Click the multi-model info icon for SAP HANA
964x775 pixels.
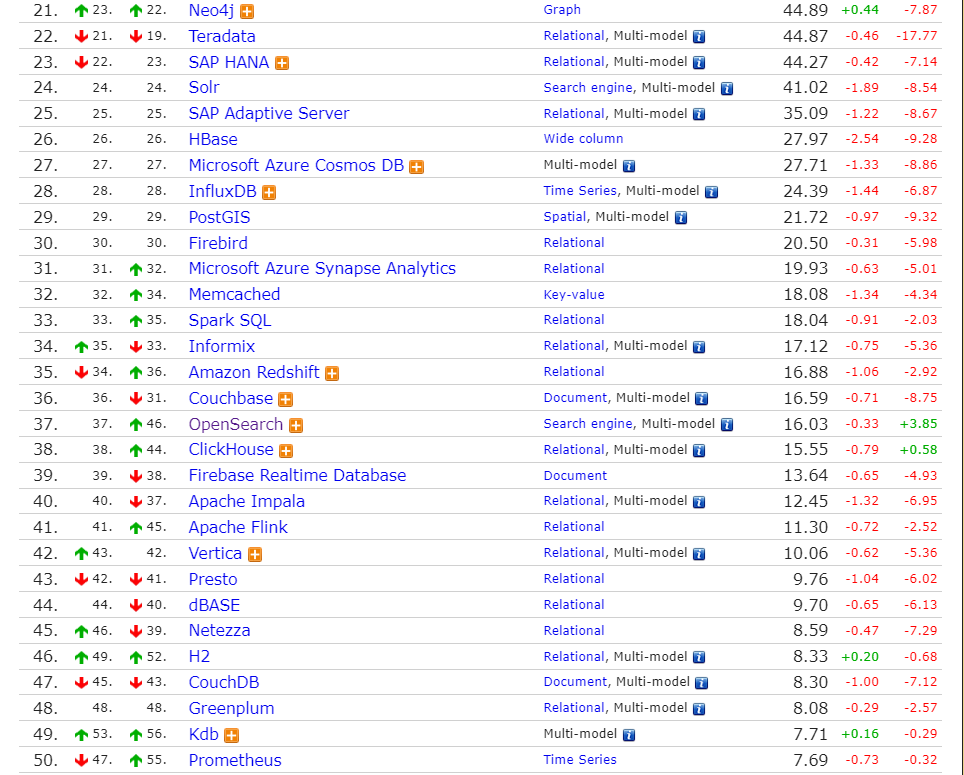(699, 63)
